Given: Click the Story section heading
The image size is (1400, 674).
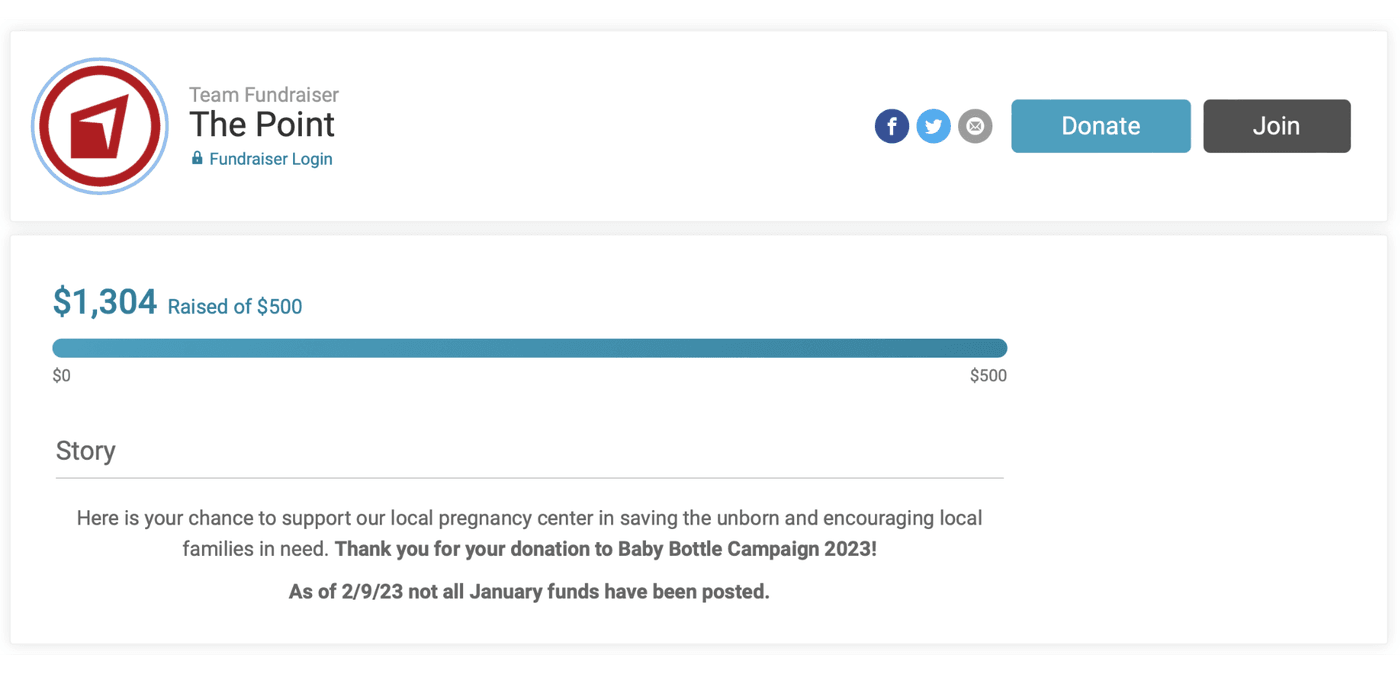Looking at the screenshot, I should point(86,451).
